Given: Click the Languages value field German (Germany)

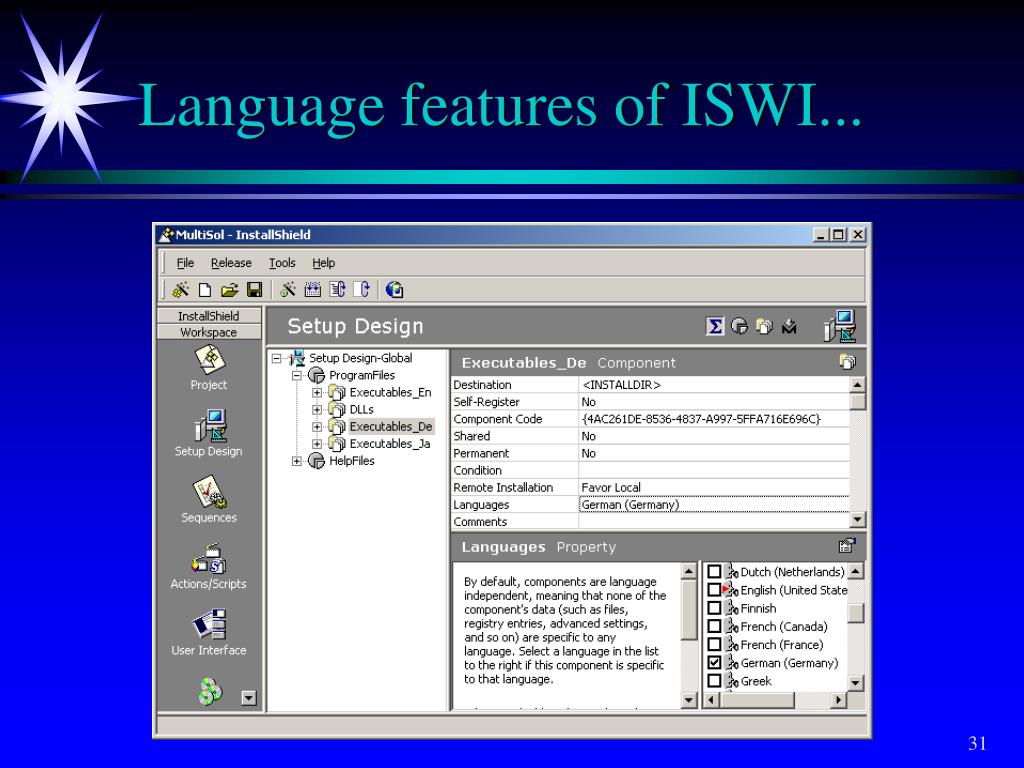Looking at the screenshot, I should click(714, 504).
